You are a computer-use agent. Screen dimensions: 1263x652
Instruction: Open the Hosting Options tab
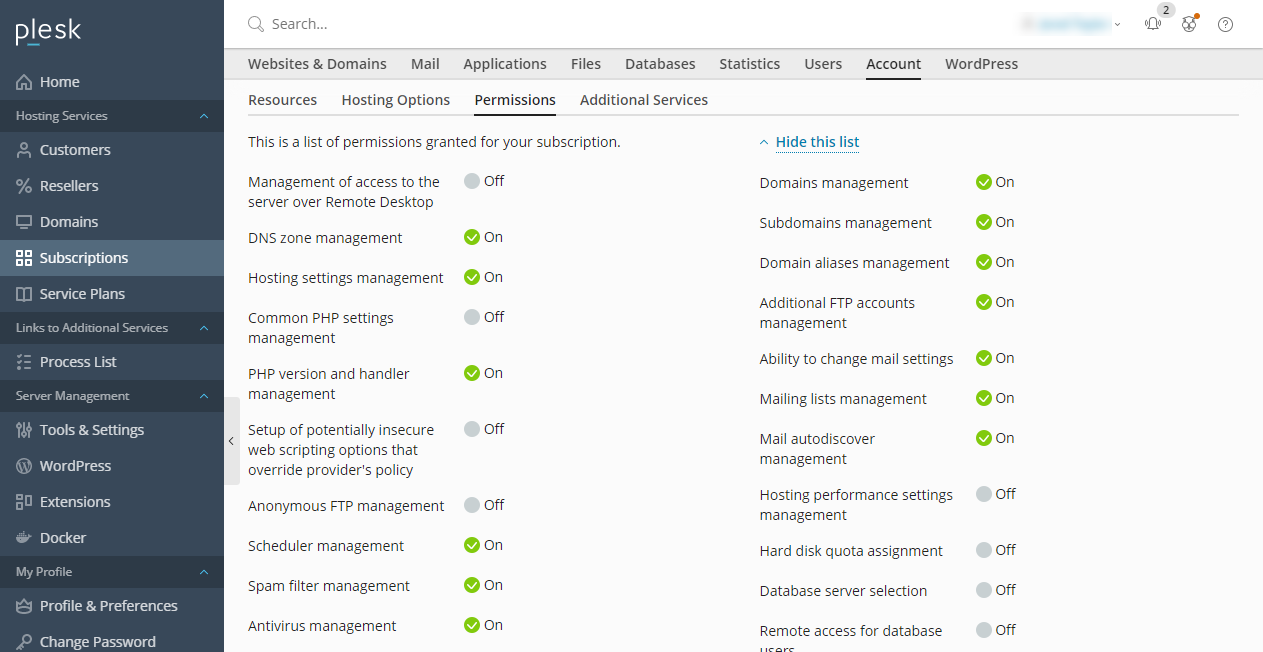pos(393,99)
